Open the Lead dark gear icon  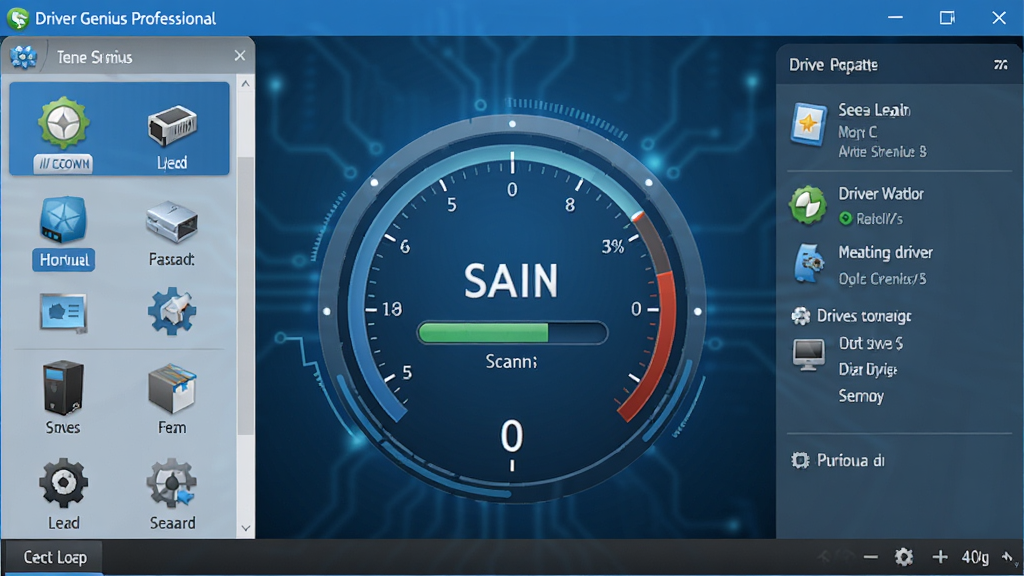(x=63, y=483)
